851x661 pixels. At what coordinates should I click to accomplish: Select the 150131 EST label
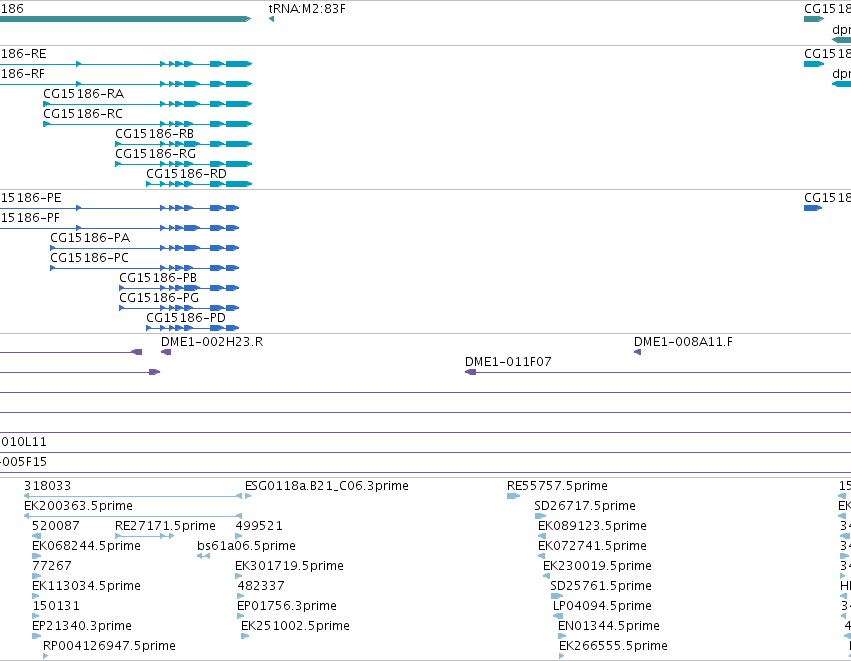coord(56,606)
